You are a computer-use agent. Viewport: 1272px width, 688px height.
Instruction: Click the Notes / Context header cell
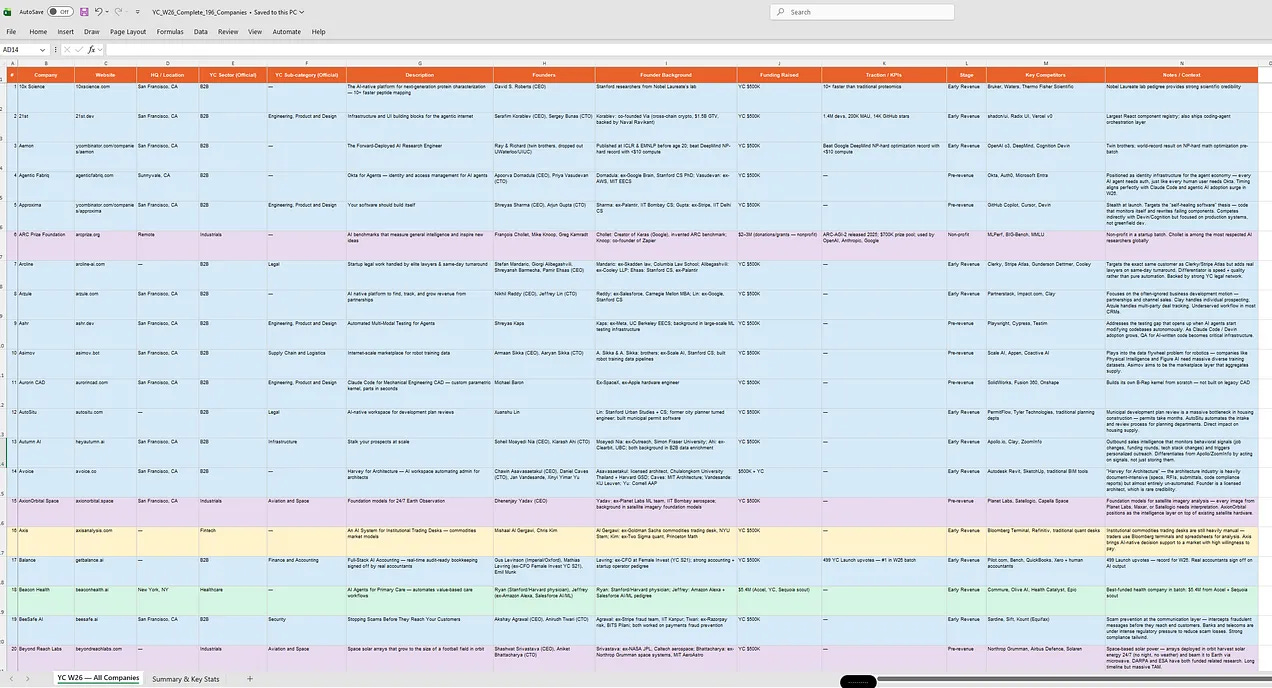[x=1181, y=75]
